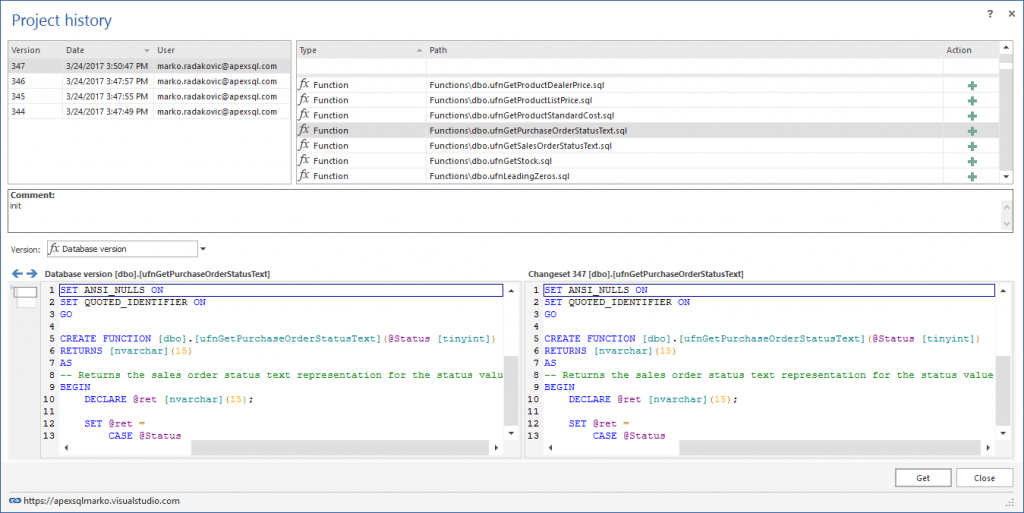Click add icon for ufnGetProductDealerPrice.sql

pos(971,86)
